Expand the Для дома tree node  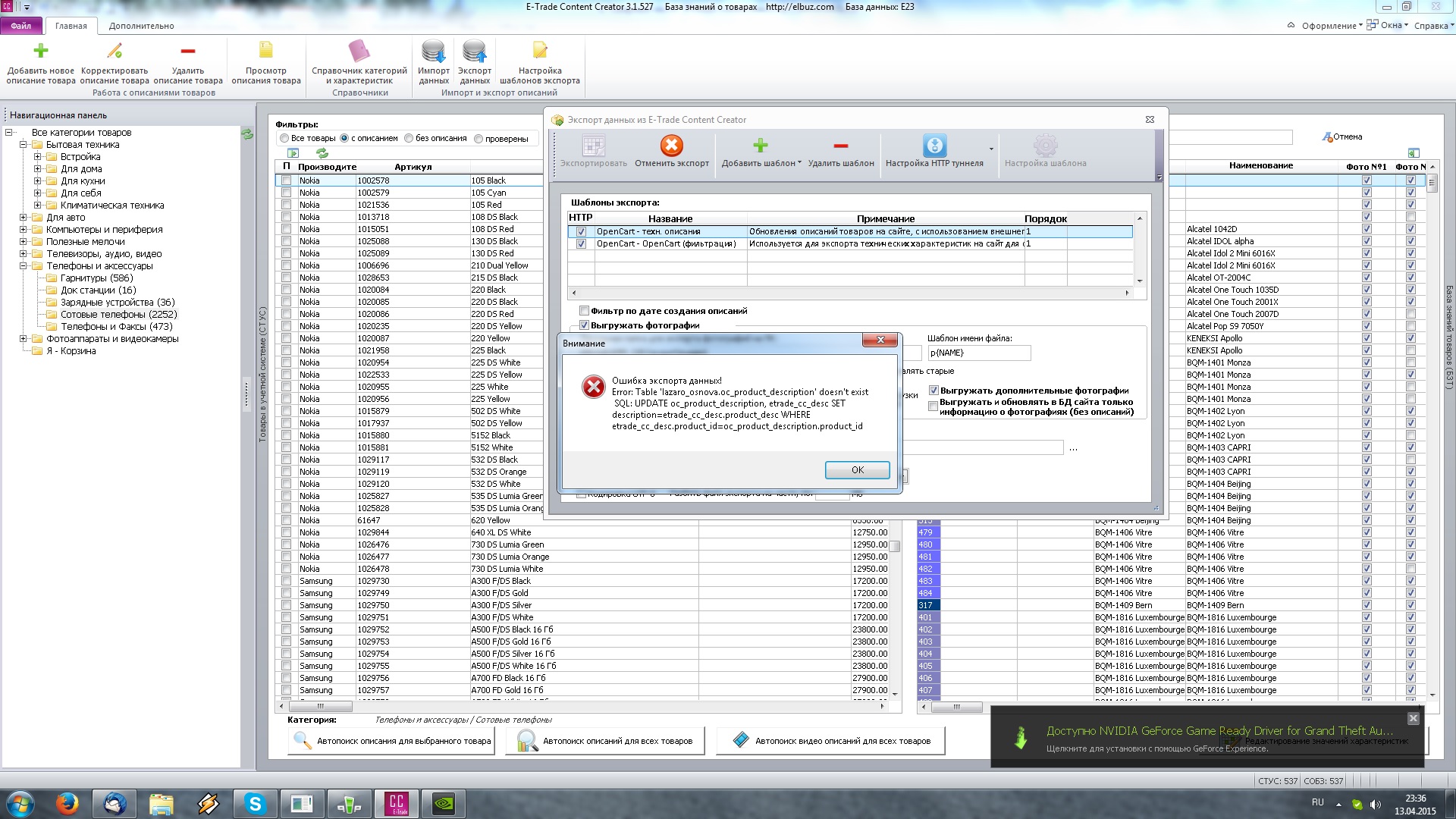tap(37, 168)
